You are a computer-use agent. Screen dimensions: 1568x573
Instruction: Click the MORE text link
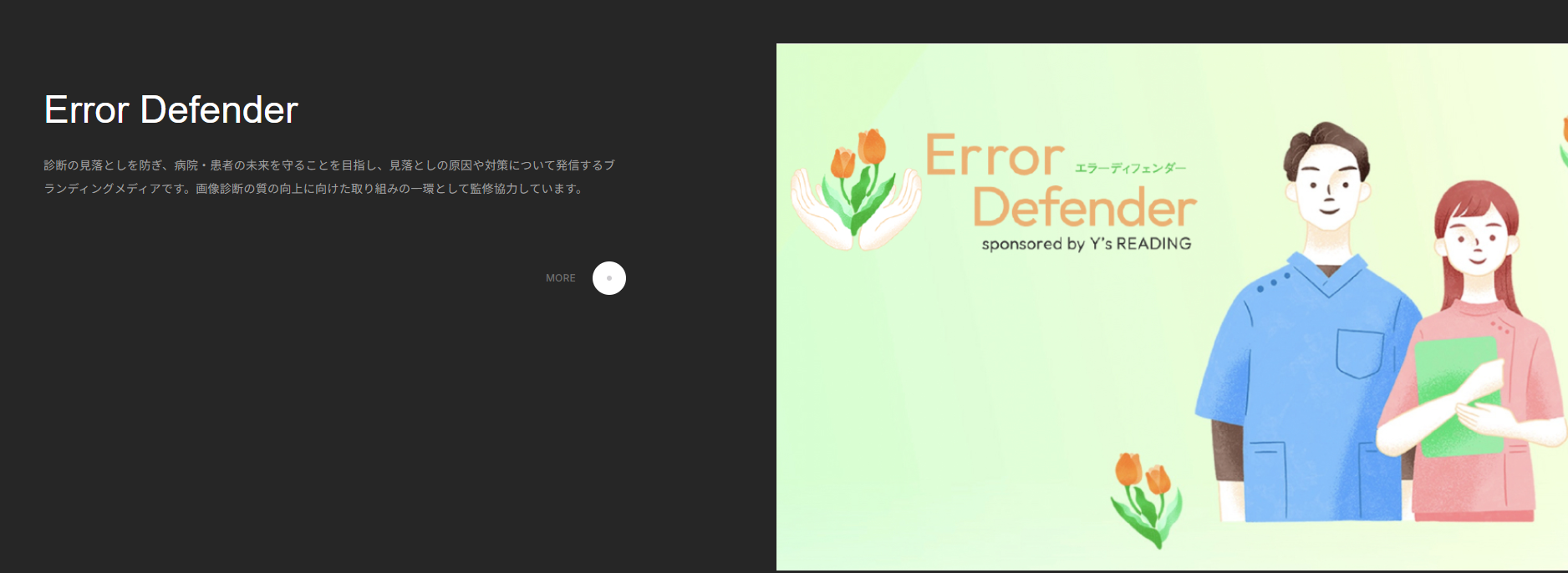click(560, 278)
